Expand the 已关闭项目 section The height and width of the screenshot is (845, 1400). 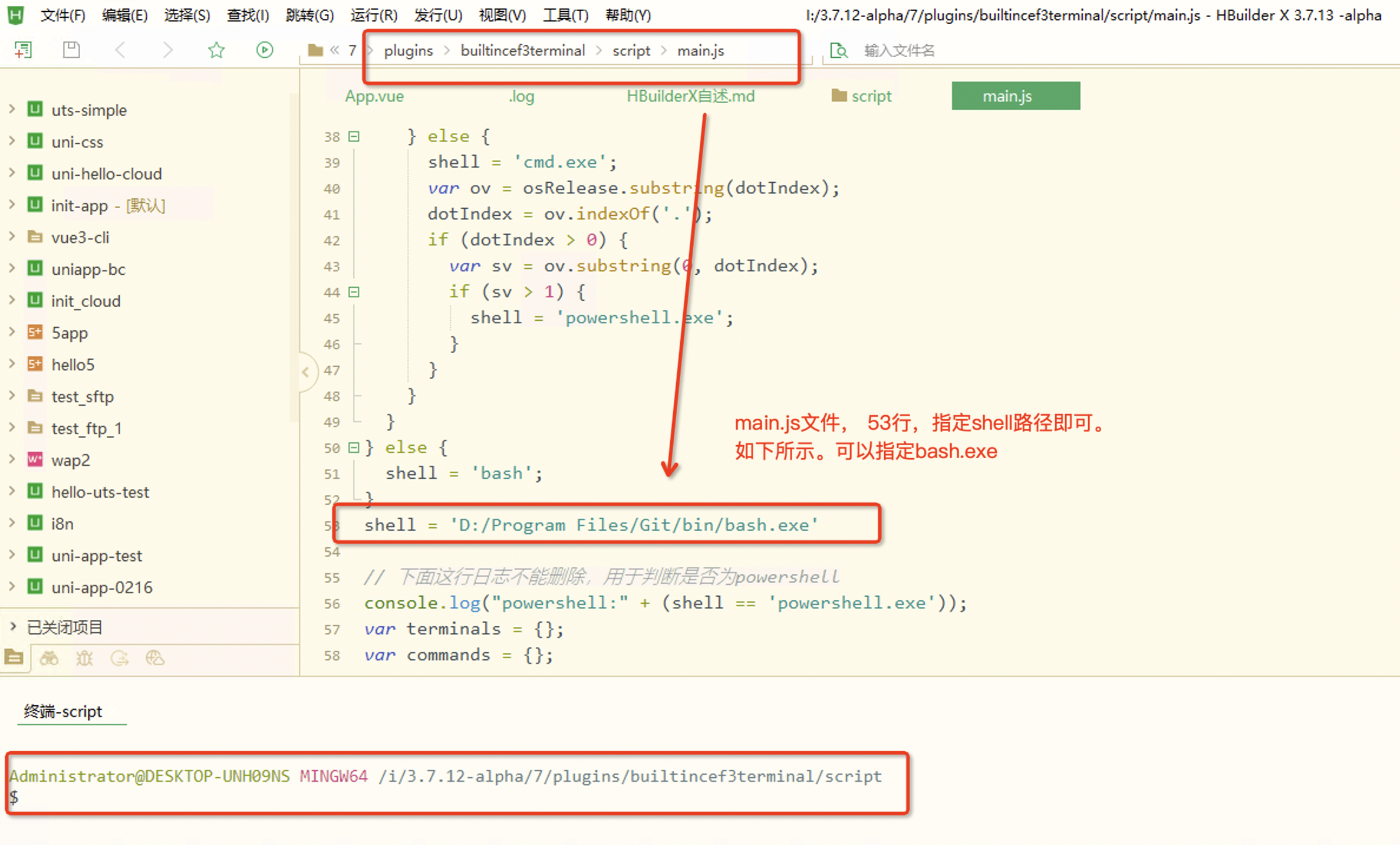tap(13, 627)
